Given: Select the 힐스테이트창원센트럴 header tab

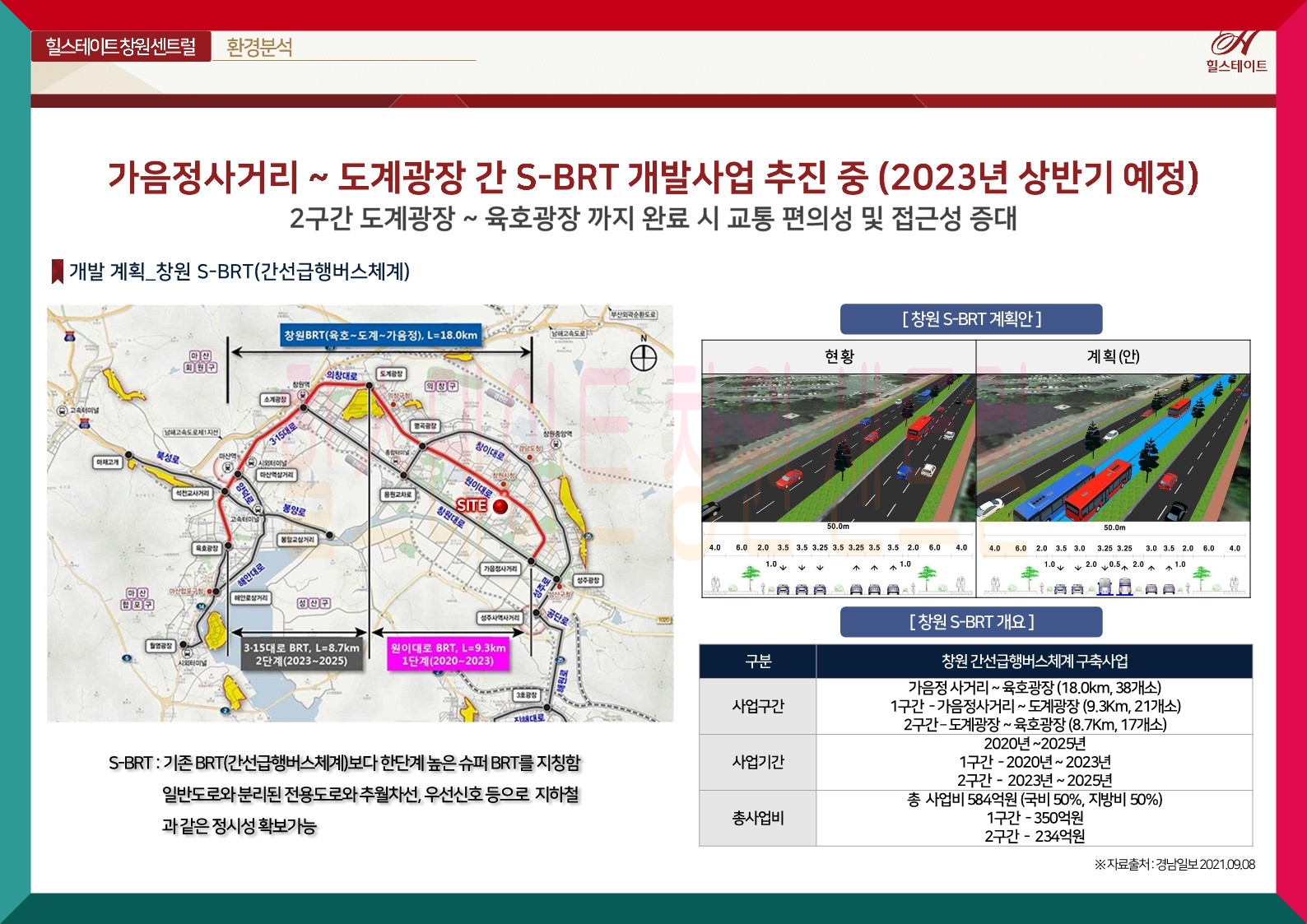Looking at the screenshot, I should point(121,46).
